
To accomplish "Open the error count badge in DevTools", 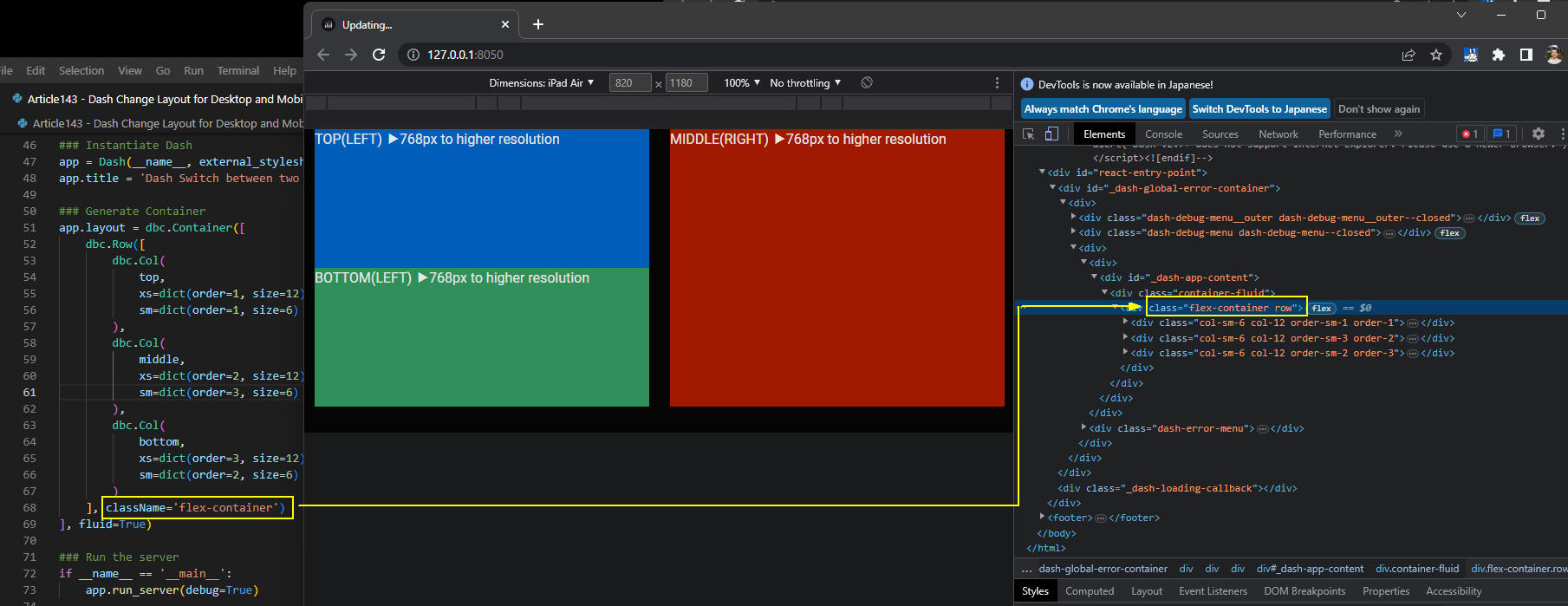I will pyautogui.click(x=1470, y=134).
